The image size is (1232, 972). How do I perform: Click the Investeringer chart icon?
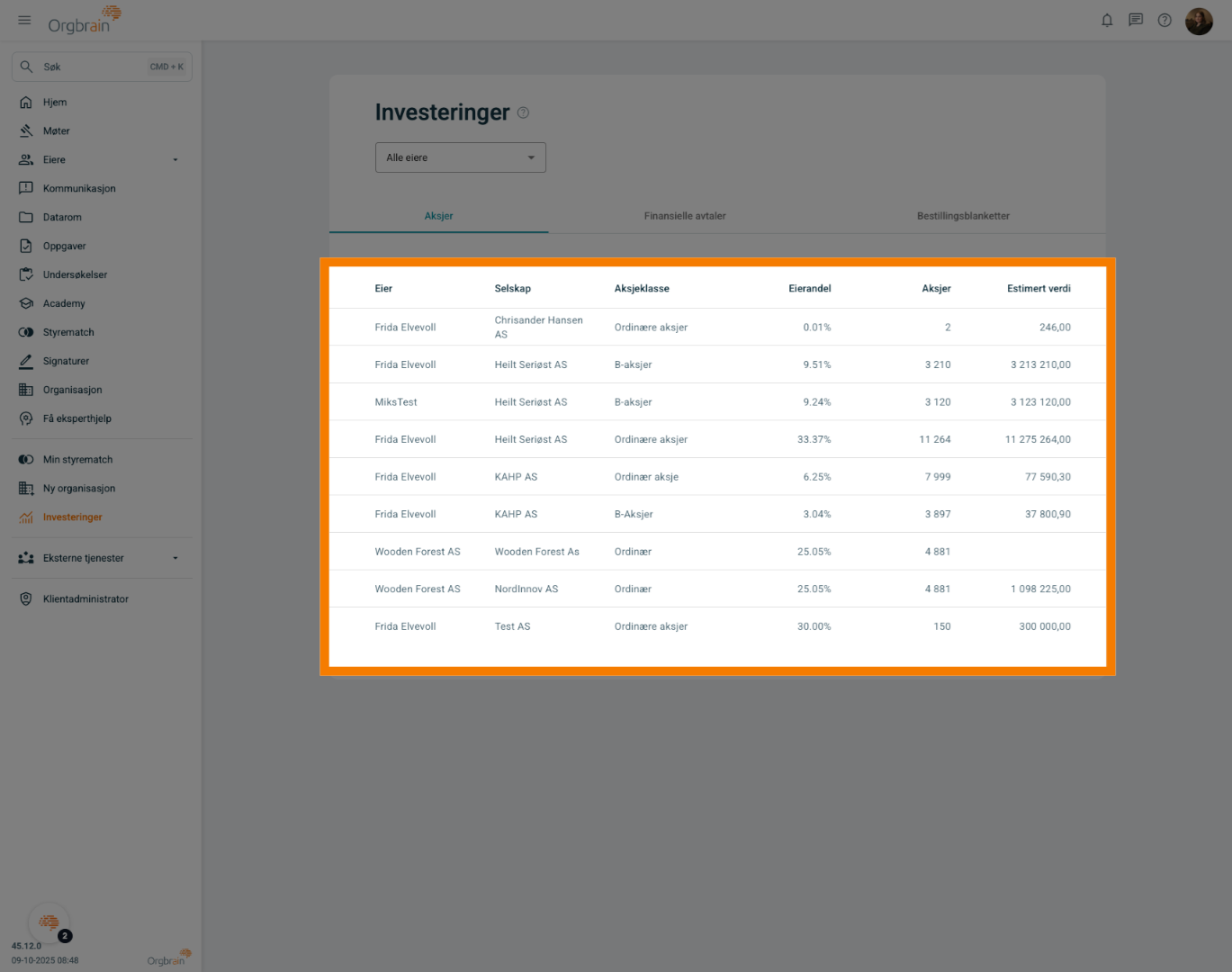(26, 517)
